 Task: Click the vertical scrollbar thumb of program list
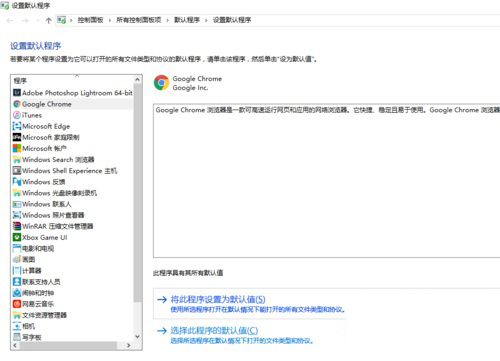[137, 193]
